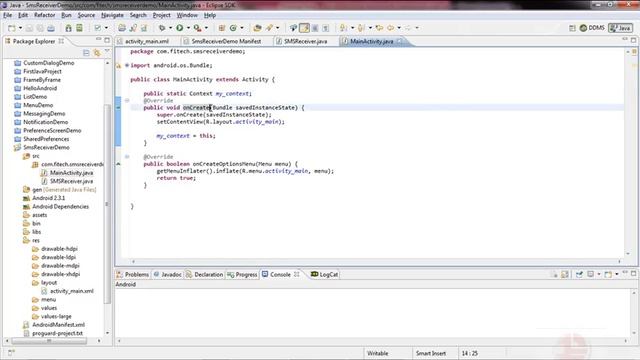
Task: Click Collapse All in Package Explorer
Action: [x=86, y=53]
